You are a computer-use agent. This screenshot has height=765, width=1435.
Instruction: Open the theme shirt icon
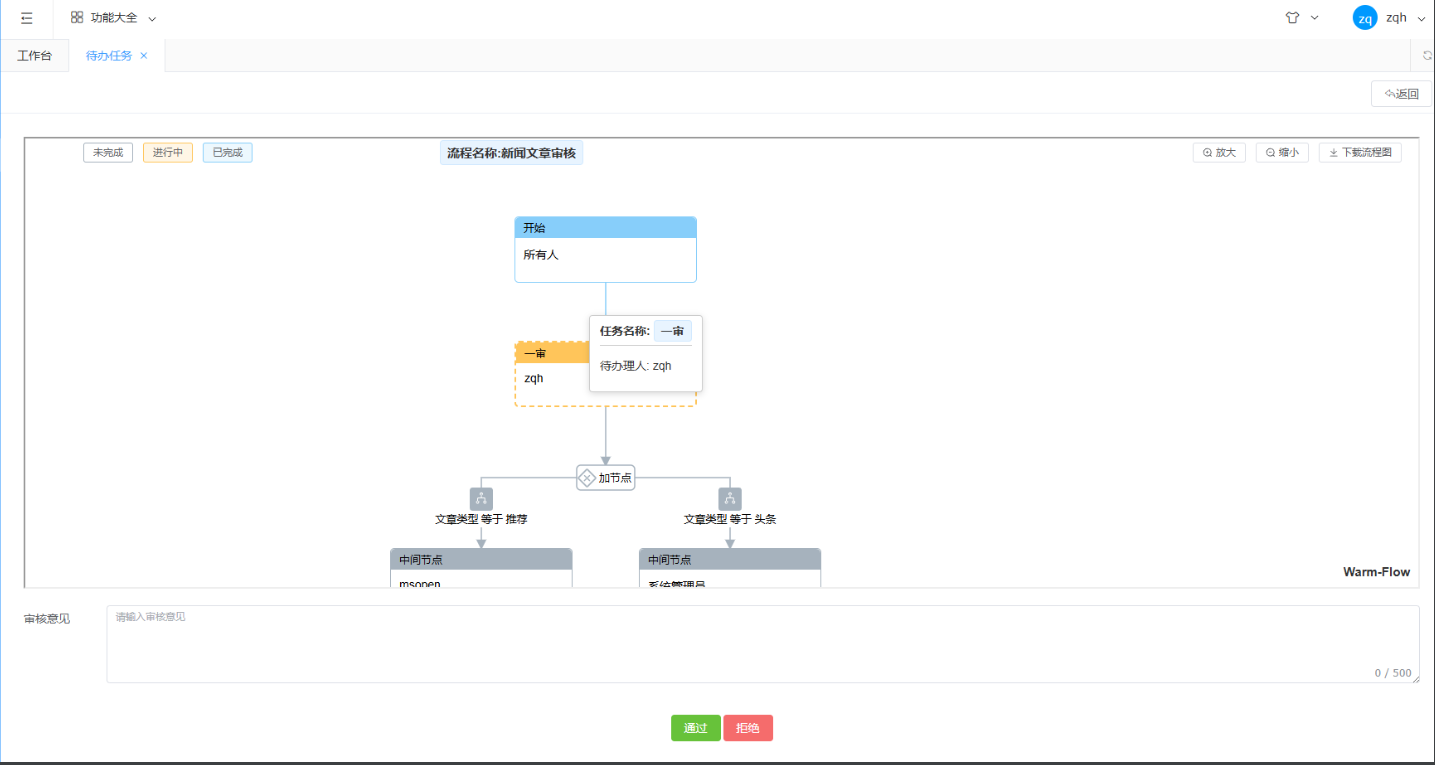coord(1292,18)
